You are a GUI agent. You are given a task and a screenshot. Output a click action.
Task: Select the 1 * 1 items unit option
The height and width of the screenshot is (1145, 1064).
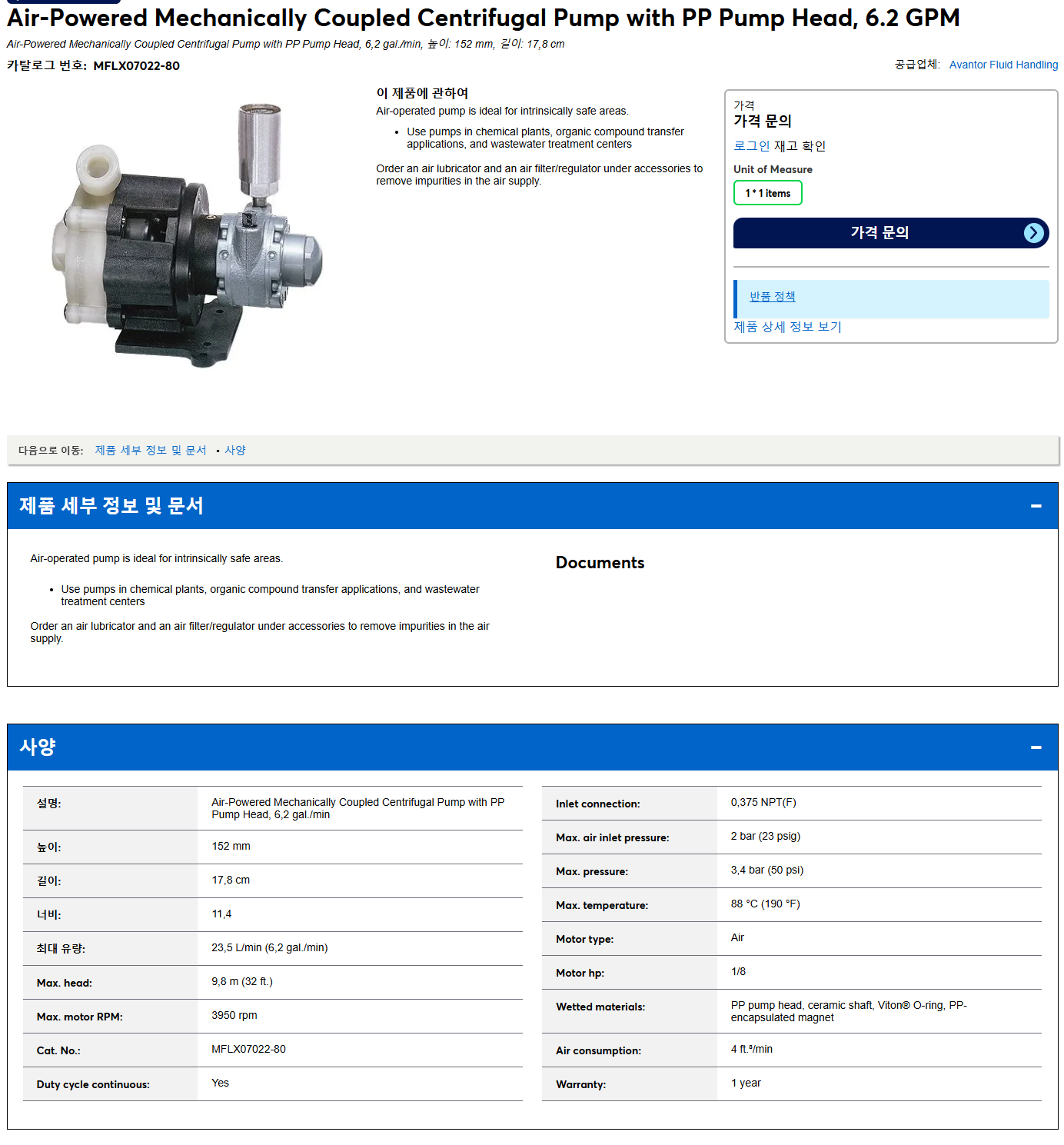[767, 193]
